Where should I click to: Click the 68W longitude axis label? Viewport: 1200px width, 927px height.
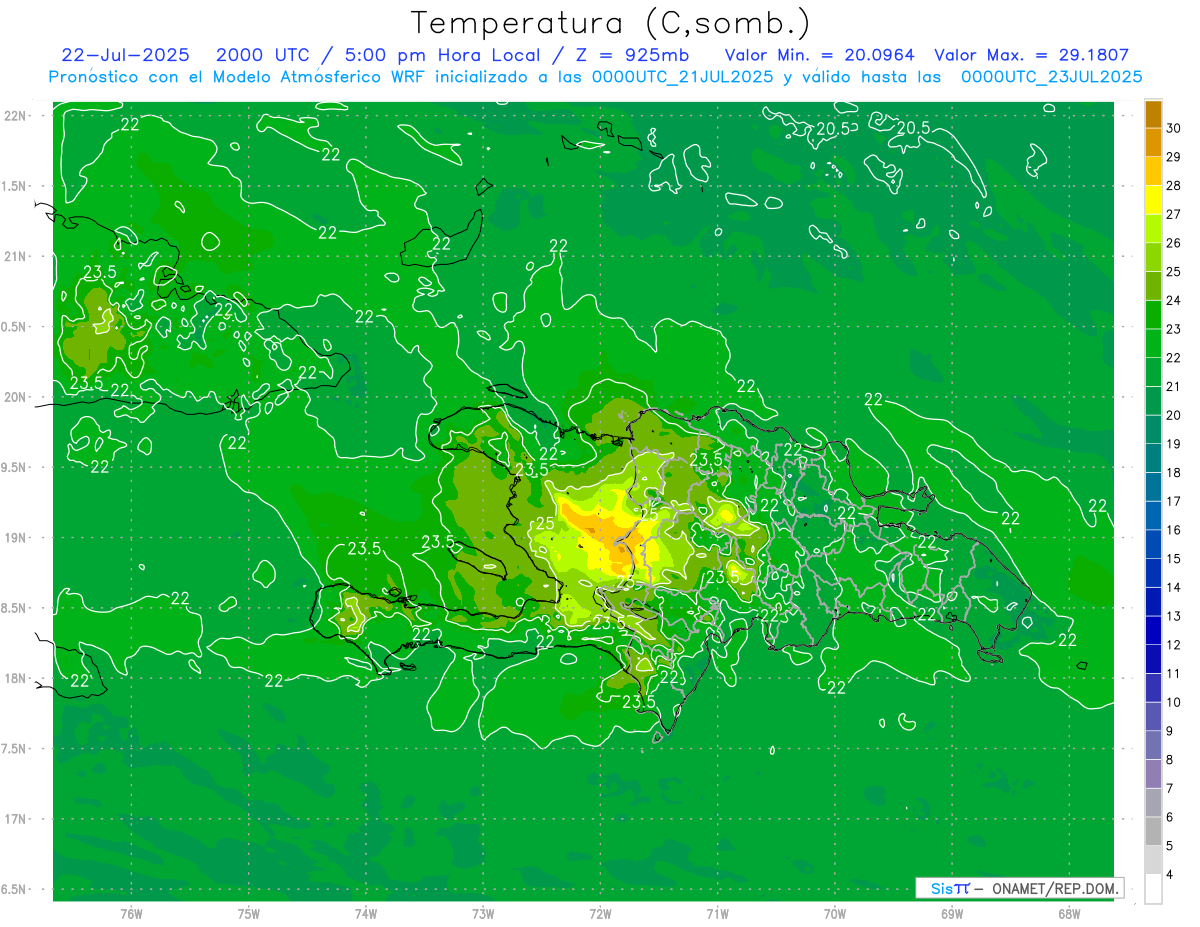1068,913
